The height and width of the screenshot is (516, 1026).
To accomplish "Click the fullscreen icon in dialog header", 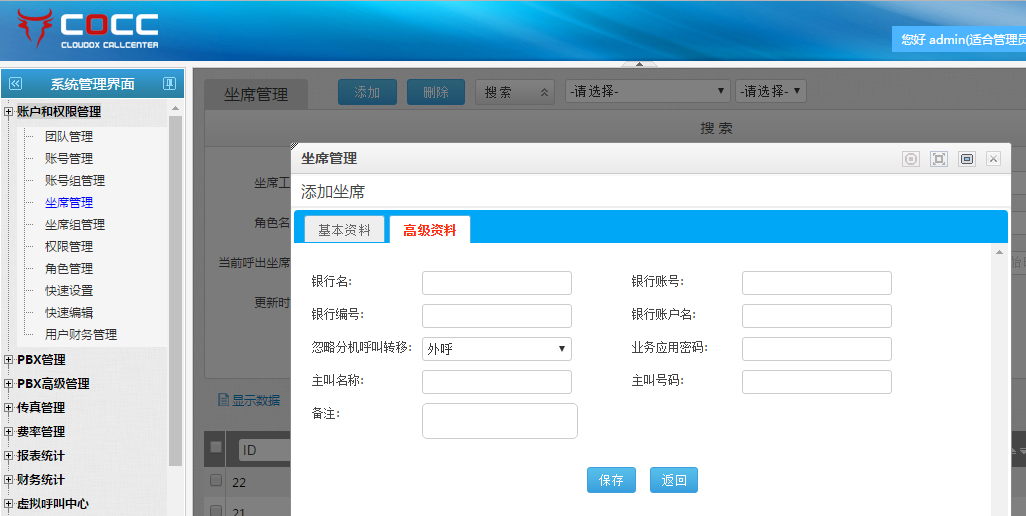I will (938, 159).
